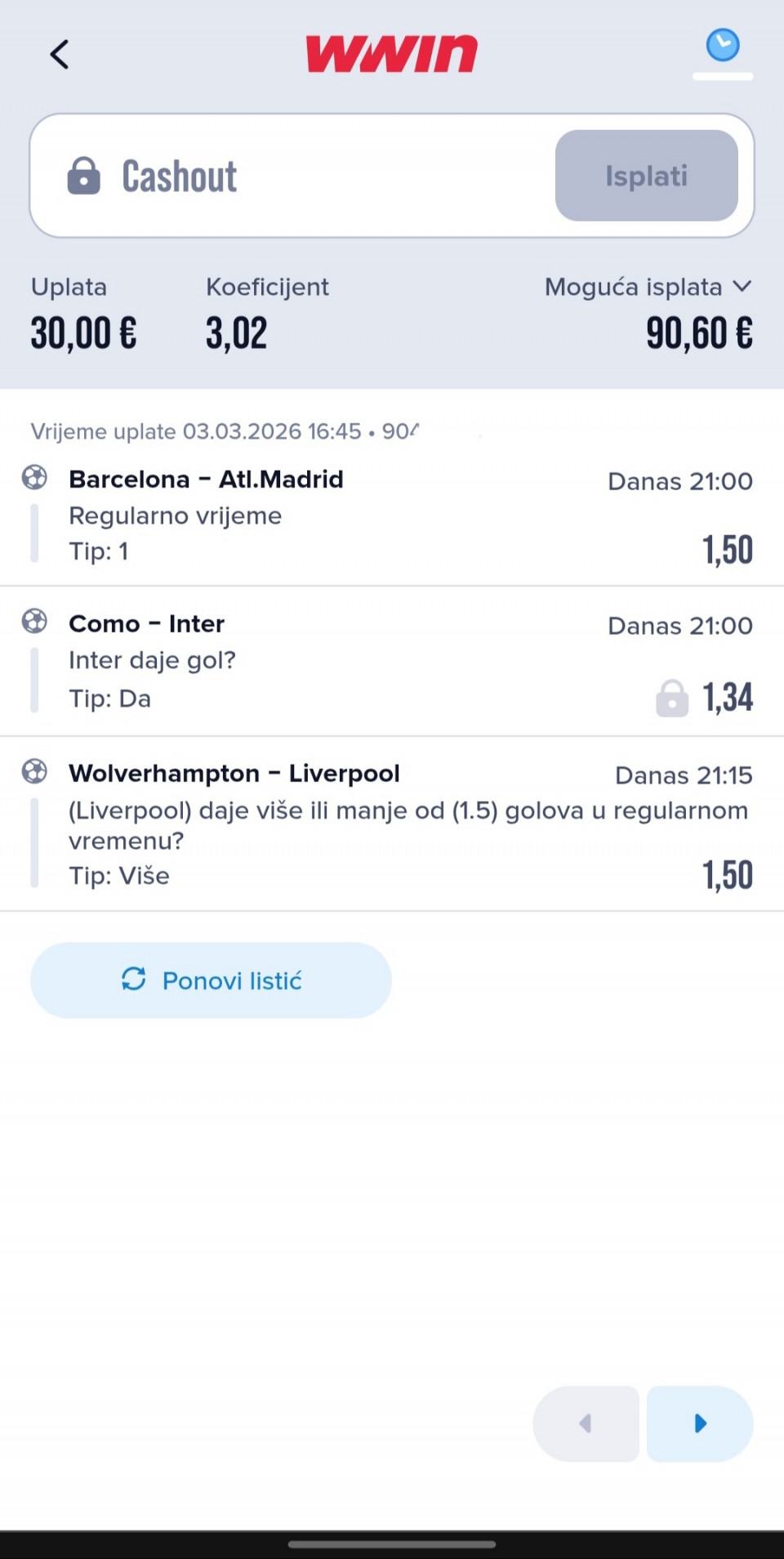Tap the wwin logo
This screenshot has height=1559, width=784.
(392, 54)
